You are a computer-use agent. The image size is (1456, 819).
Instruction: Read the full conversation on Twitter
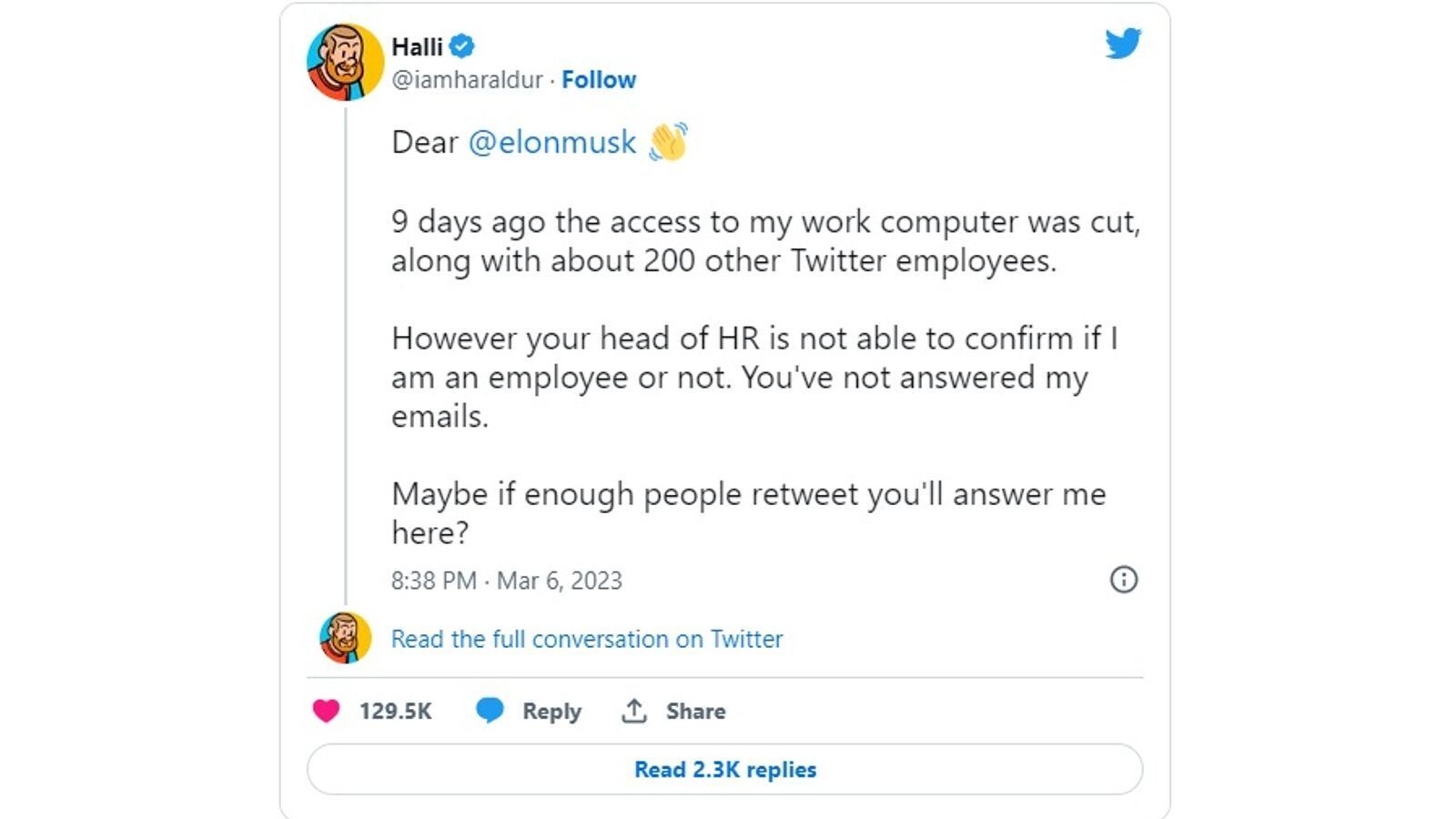tap(585, 638)
